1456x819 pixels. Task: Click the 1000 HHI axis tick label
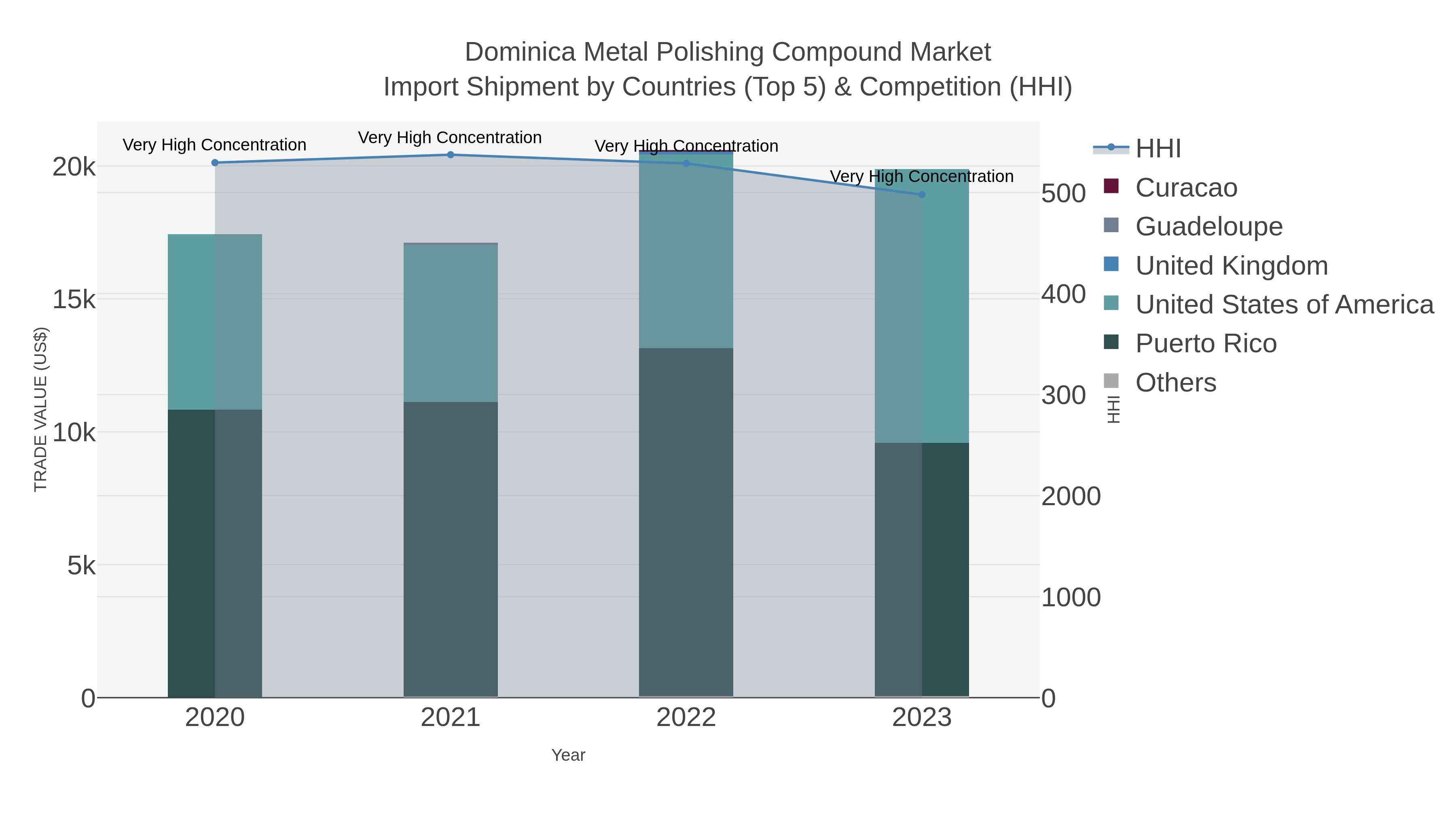1071,597
